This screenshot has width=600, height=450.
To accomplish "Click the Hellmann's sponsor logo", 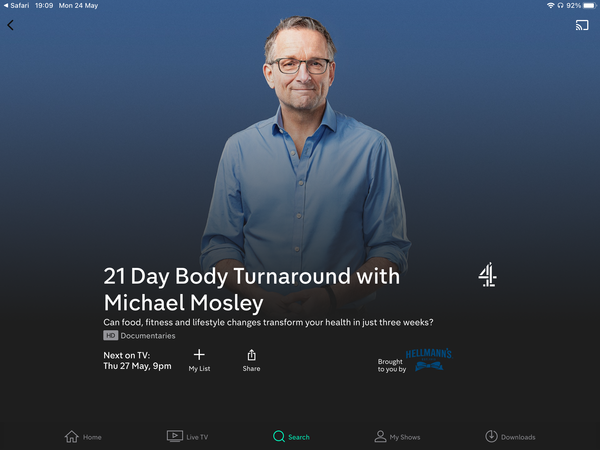I will [x=429, y=359].
